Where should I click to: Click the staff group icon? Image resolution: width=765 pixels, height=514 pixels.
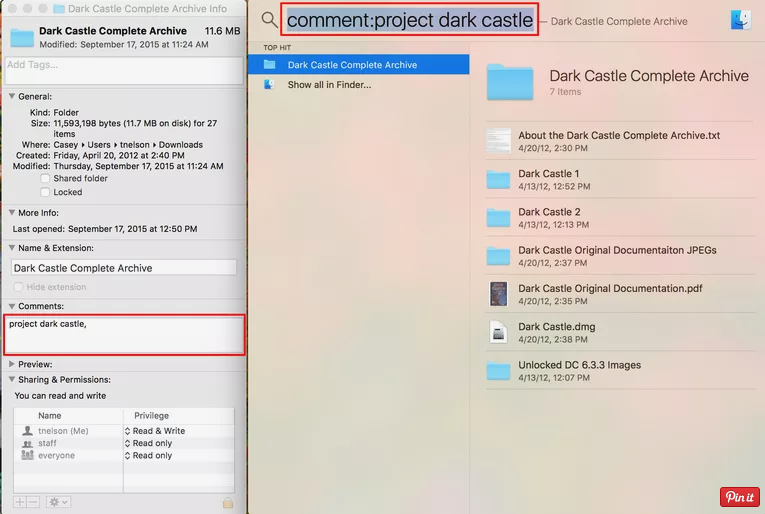tap(27, 443)
